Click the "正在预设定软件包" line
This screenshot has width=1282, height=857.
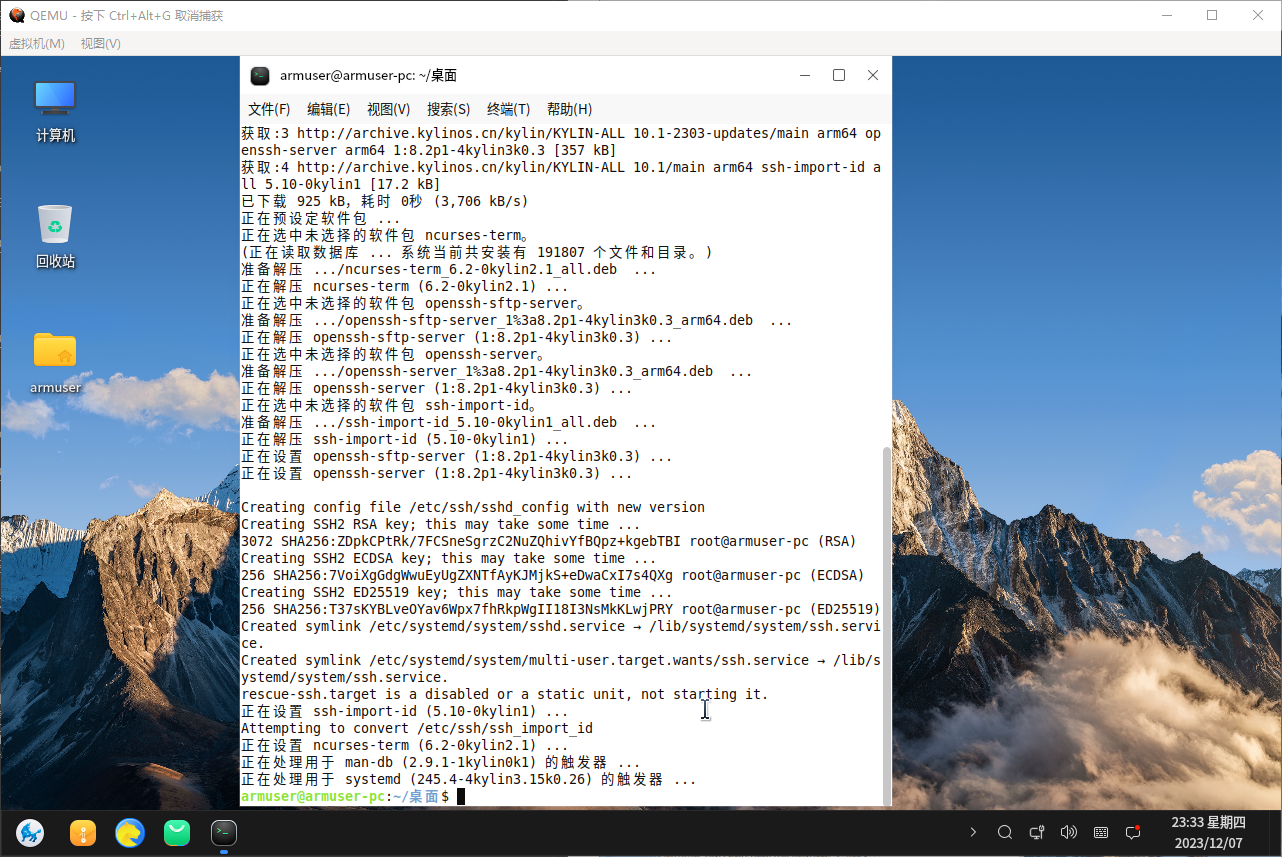pyautogui.click(x=321, y=218)
